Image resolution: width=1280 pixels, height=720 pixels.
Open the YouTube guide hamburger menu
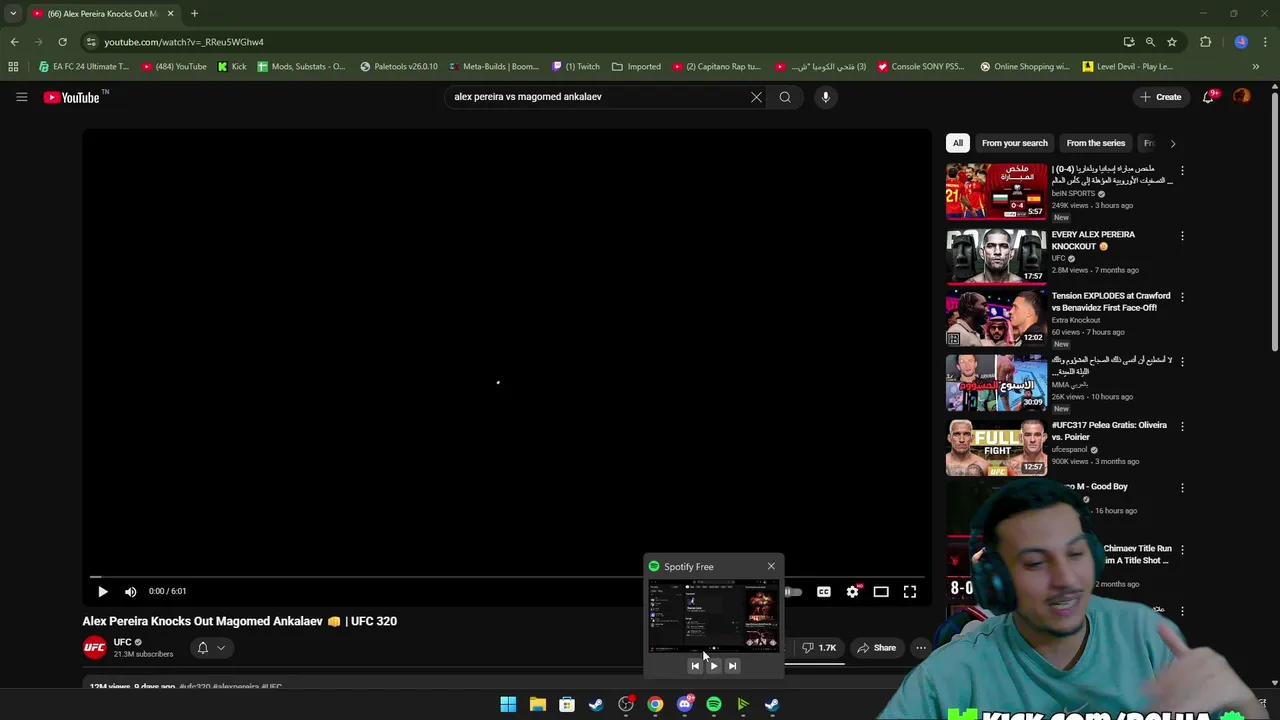tap(21, 97)
